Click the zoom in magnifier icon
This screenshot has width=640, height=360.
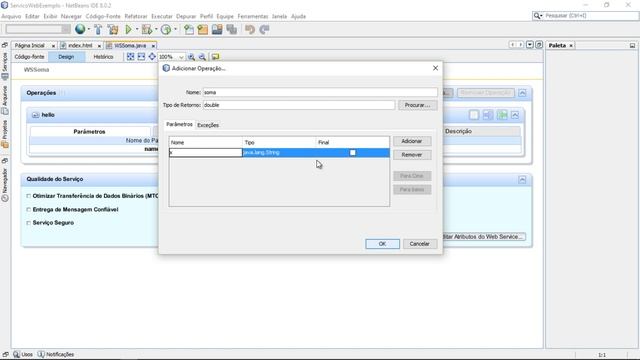click(191, 57)
